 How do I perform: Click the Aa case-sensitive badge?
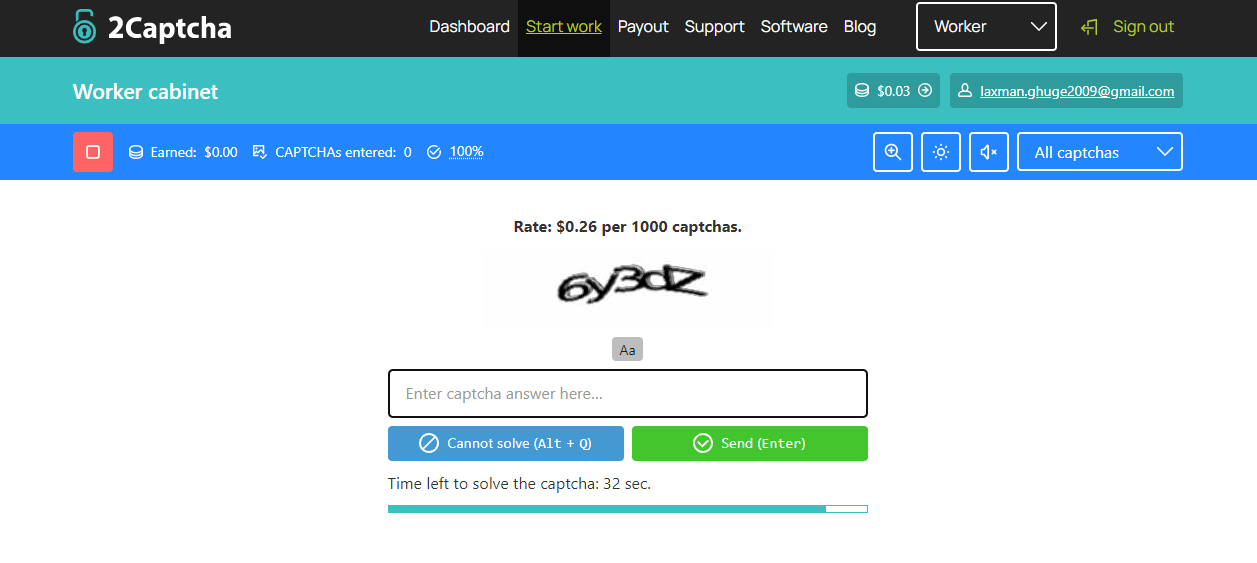point(627,349)
